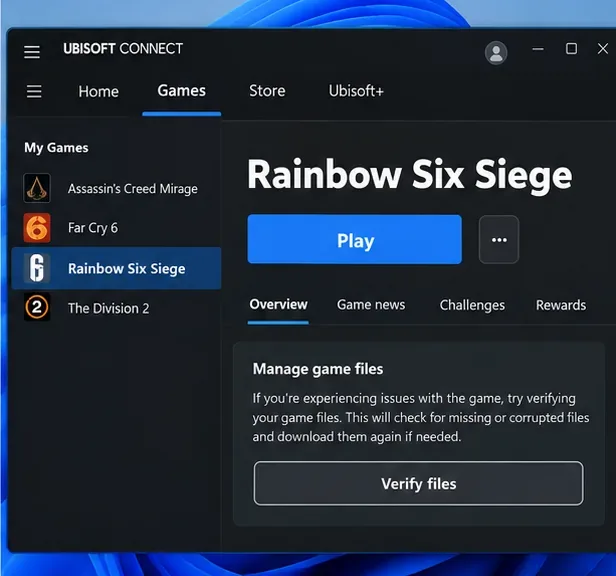Maximize the Ubisoft Connect window
Viewport: 616px width, 576px height.
pyautogui.click(x=571, y=49)
